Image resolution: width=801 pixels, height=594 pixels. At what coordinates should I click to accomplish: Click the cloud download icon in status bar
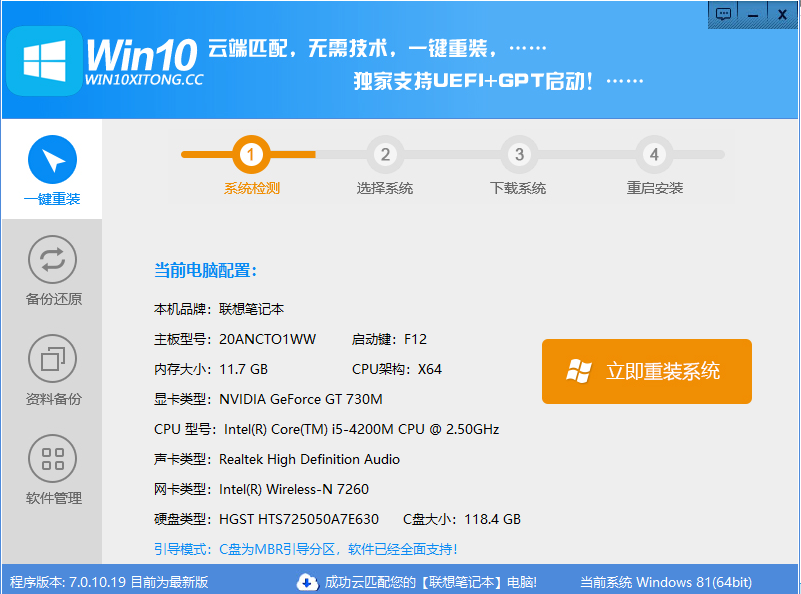pyautogui.click(x=307, y=582)
